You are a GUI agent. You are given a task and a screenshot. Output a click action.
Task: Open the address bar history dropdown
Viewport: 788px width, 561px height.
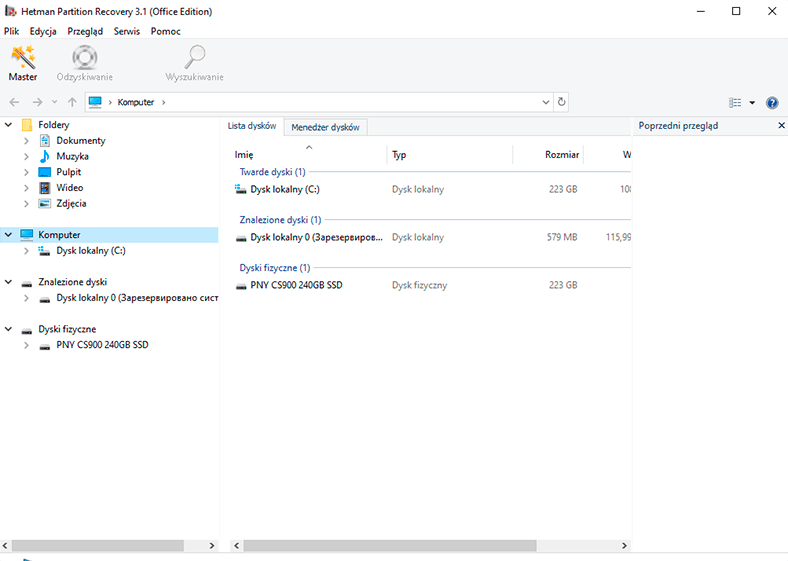pyautogui.click(x=546, y=102)
